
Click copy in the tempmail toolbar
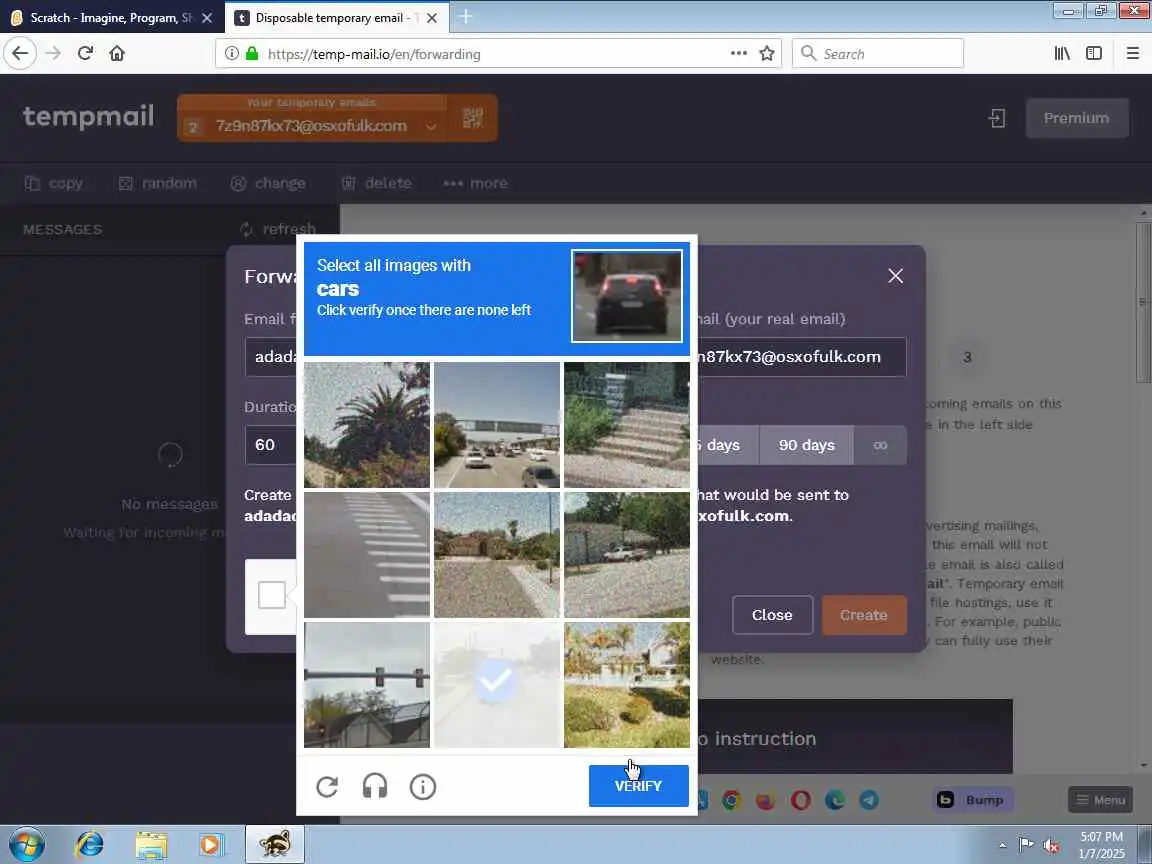54,183
